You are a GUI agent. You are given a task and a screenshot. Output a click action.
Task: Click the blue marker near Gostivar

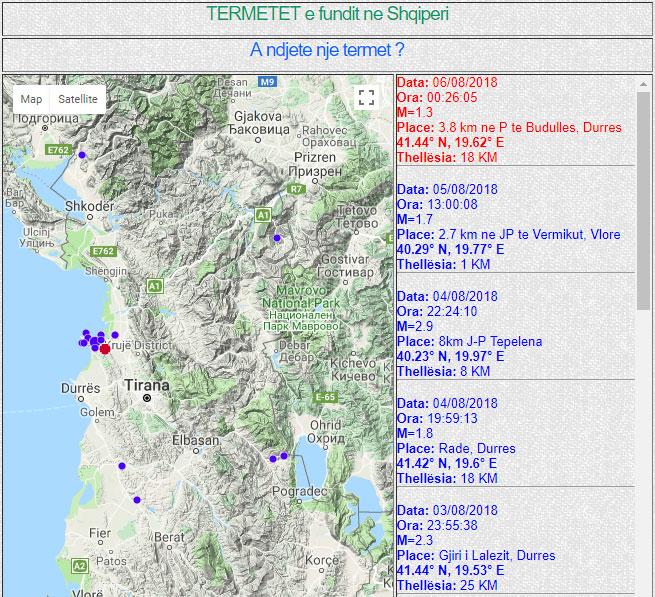pos(277,237)
